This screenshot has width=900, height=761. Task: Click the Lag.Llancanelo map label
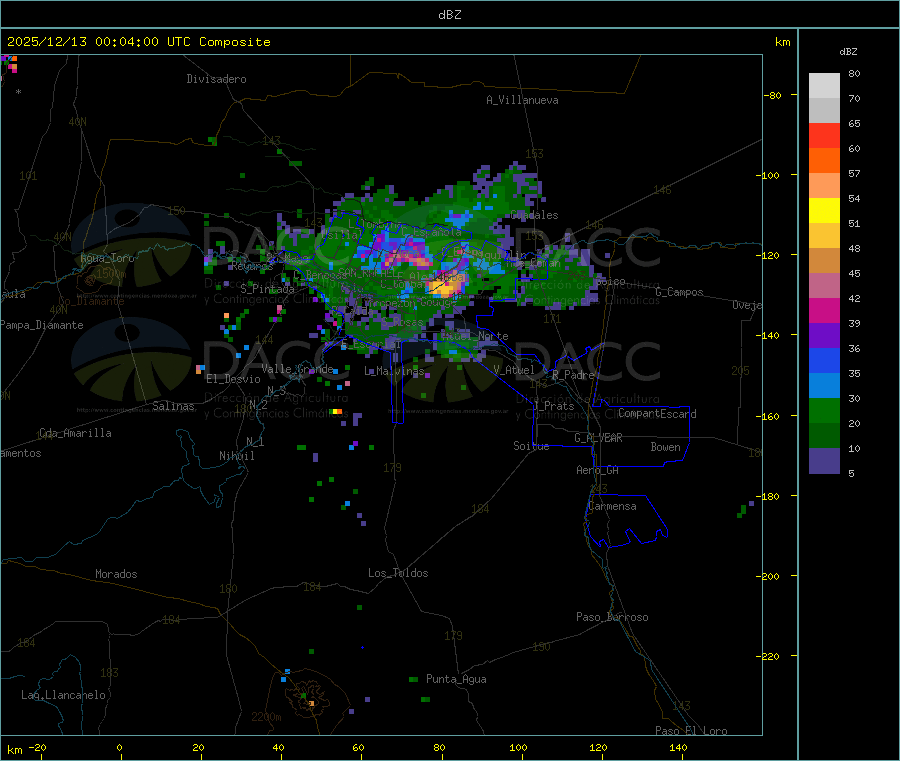[63, 696]
